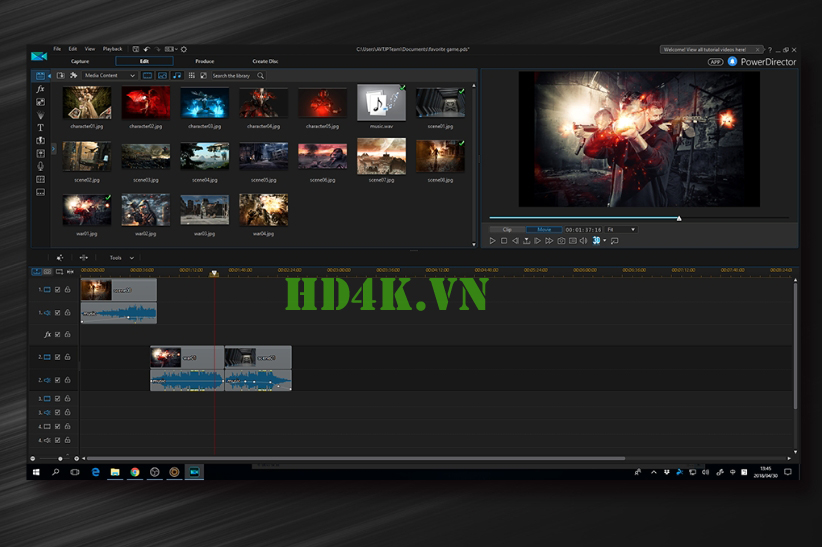The image size is (822, 547).
Task: Select the Media Room icon in sidebar
Action: point(40,76)
